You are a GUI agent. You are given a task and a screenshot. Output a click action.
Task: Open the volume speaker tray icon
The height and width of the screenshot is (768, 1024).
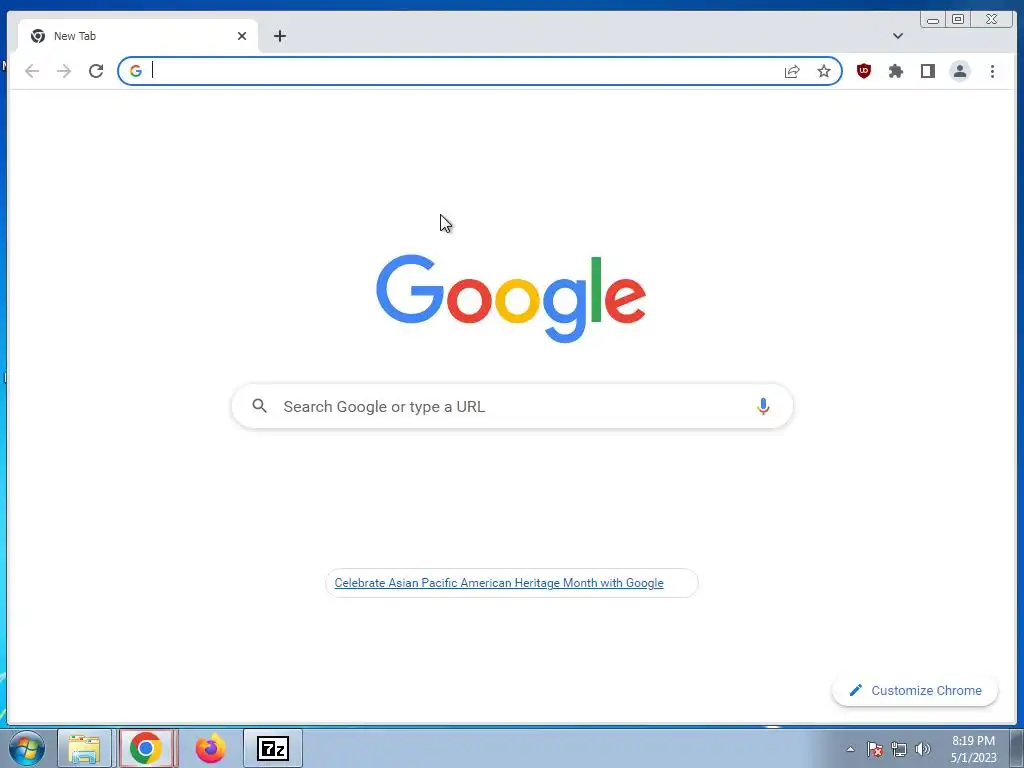[x=923, y=749]
